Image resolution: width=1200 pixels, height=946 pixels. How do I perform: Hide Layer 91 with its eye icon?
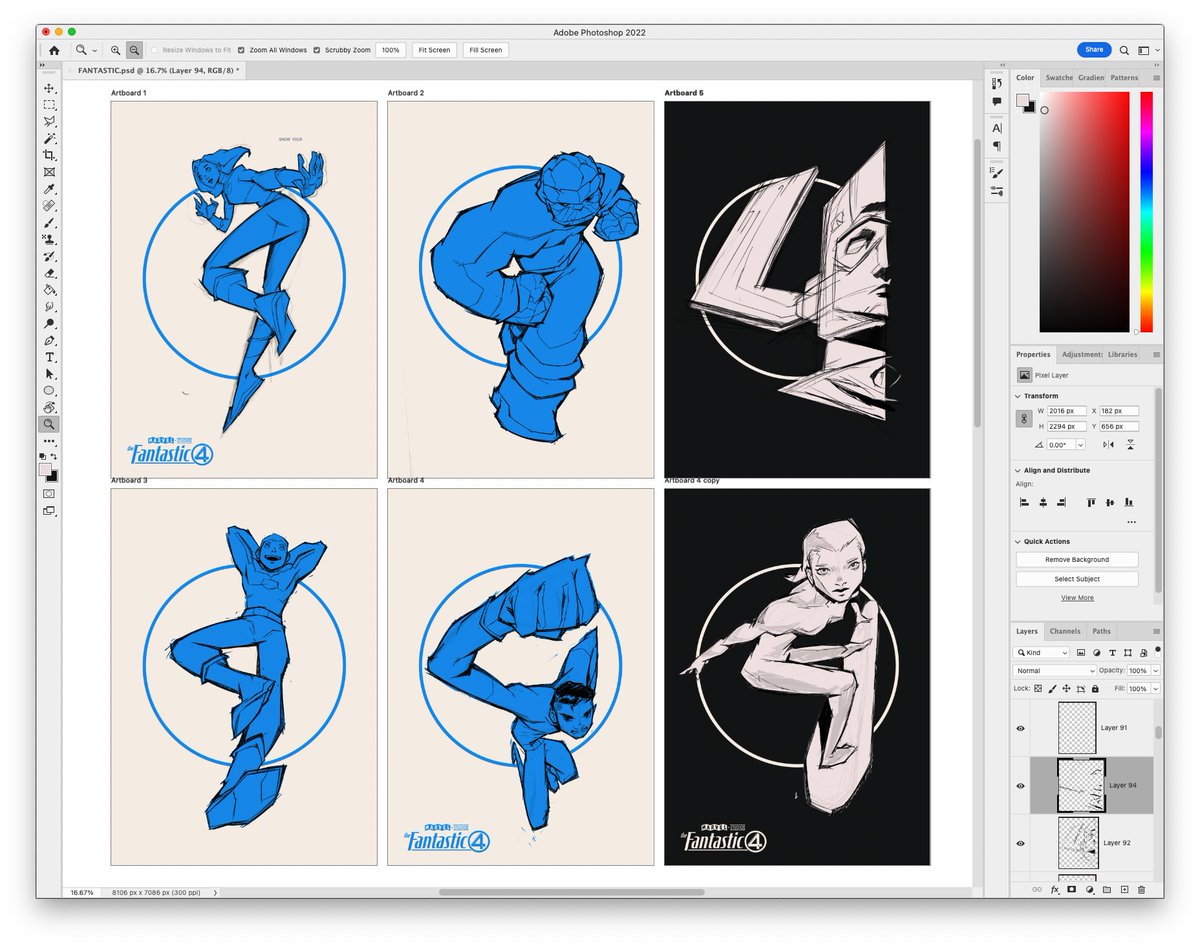point(1020,728)
